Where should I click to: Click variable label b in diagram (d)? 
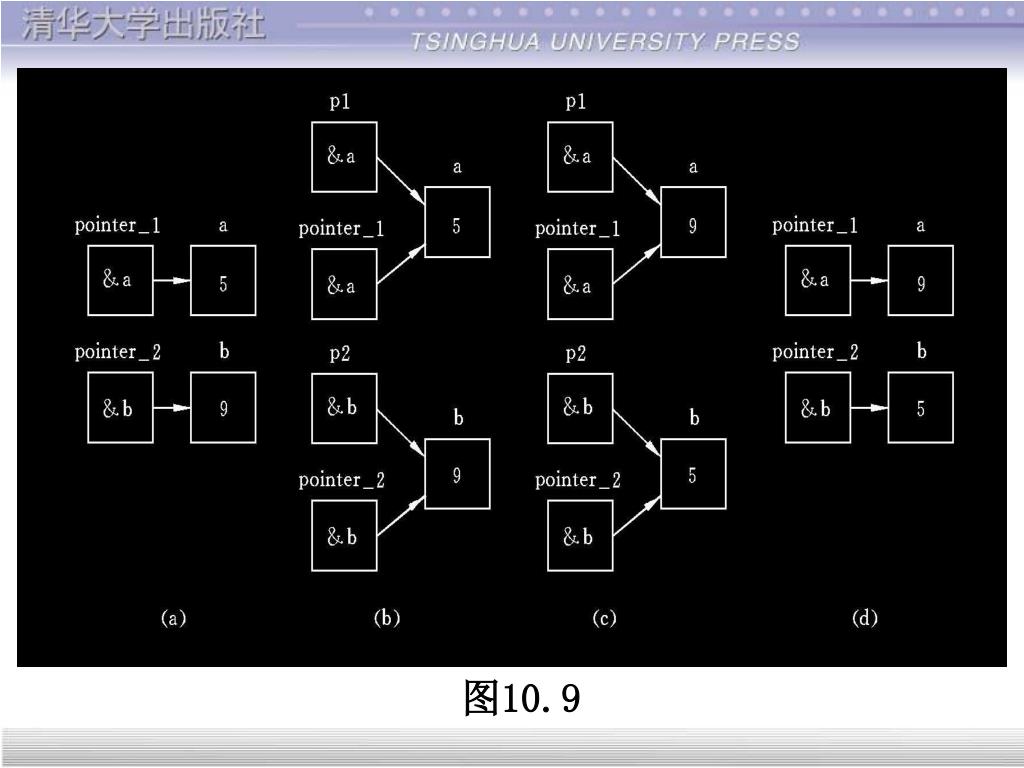point(921,351)
